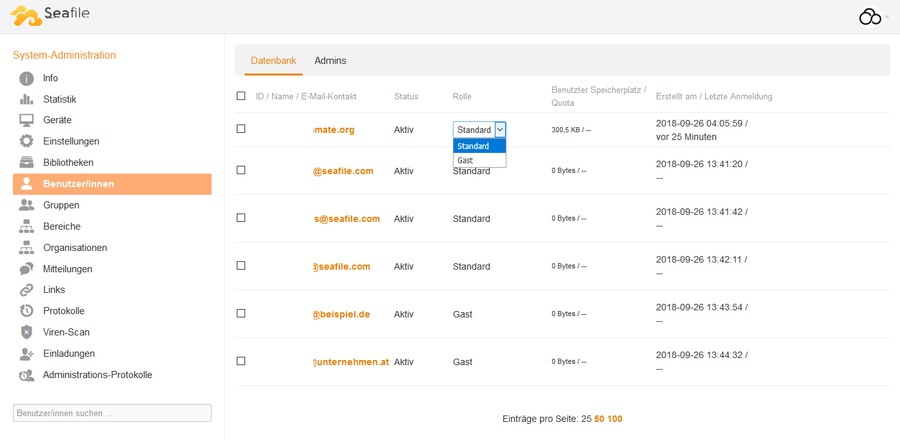Click the Protokolle history clock icon

pyautogui.click(x=26, y=311)
